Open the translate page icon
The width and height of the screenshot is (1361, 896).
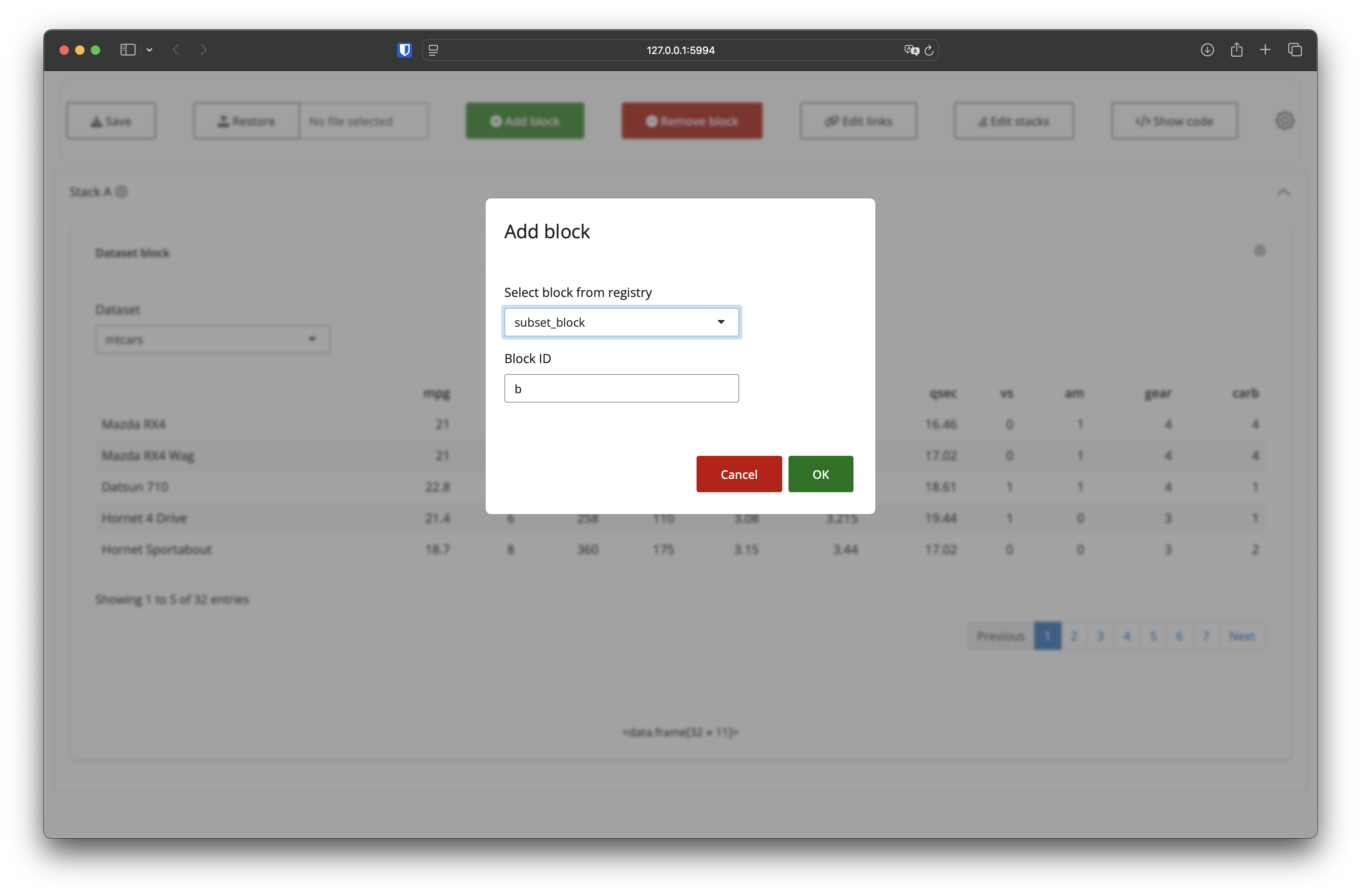[911, 50]
